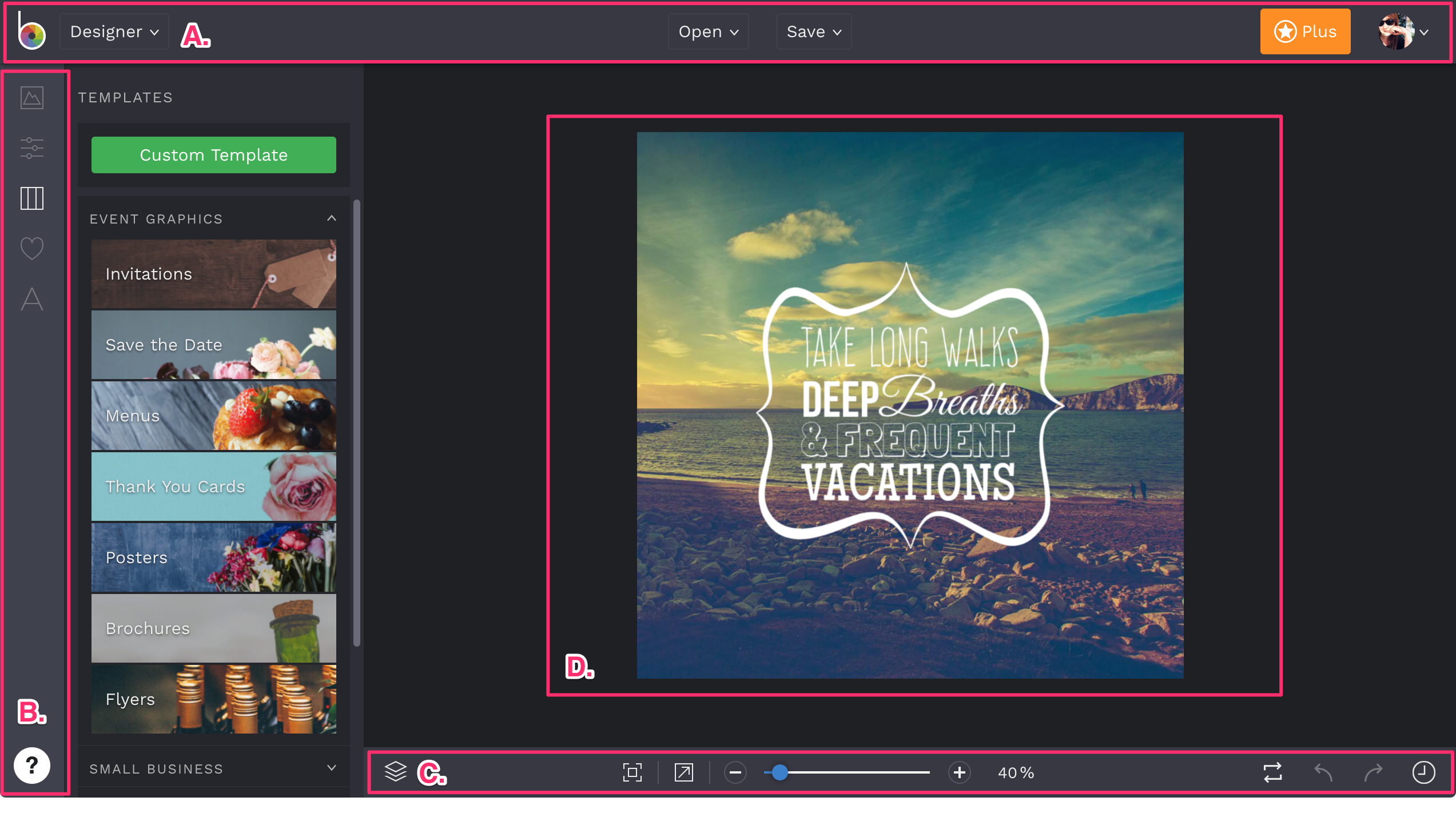Collapse the Event Graphics section

pos(214,219)
